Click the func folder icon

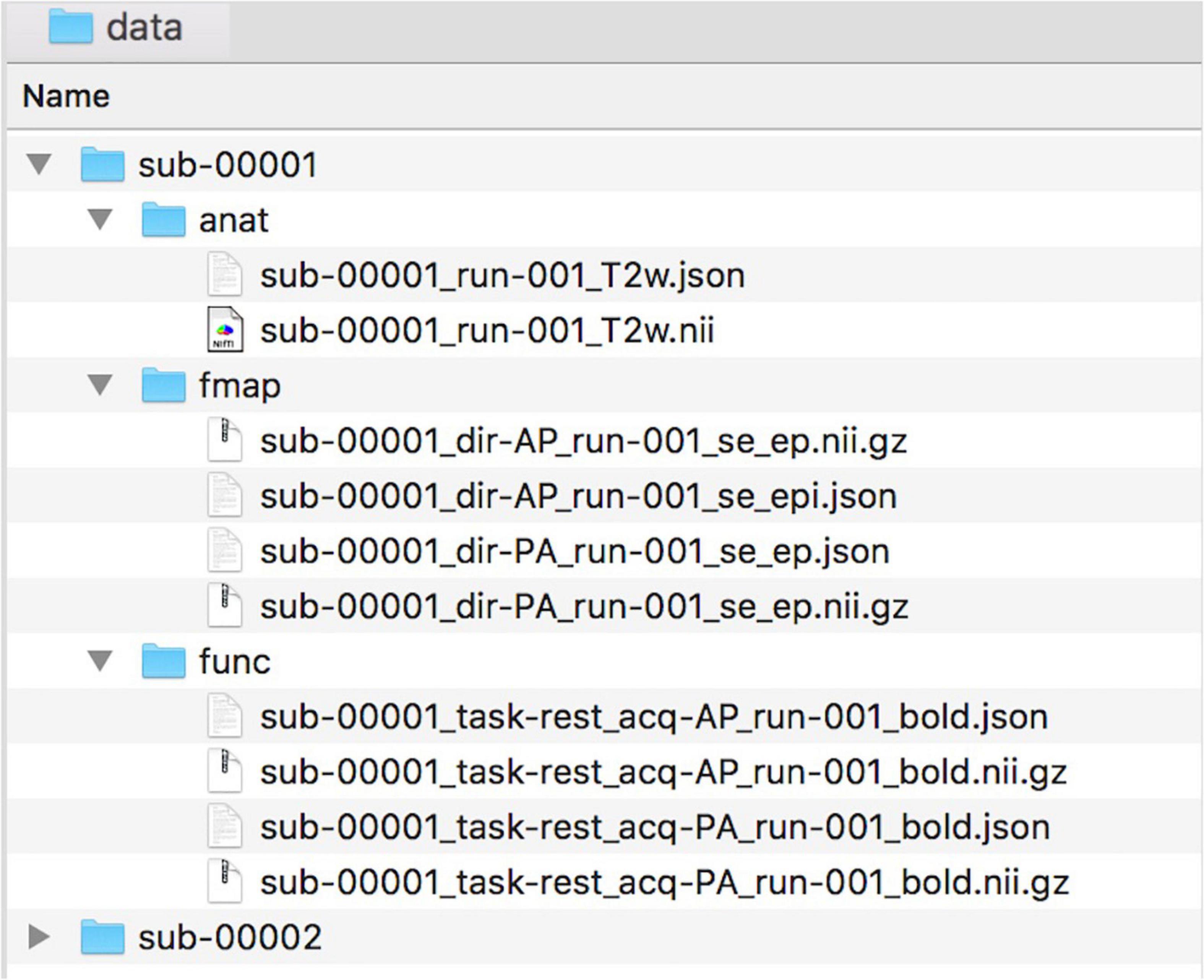point(163,660)
